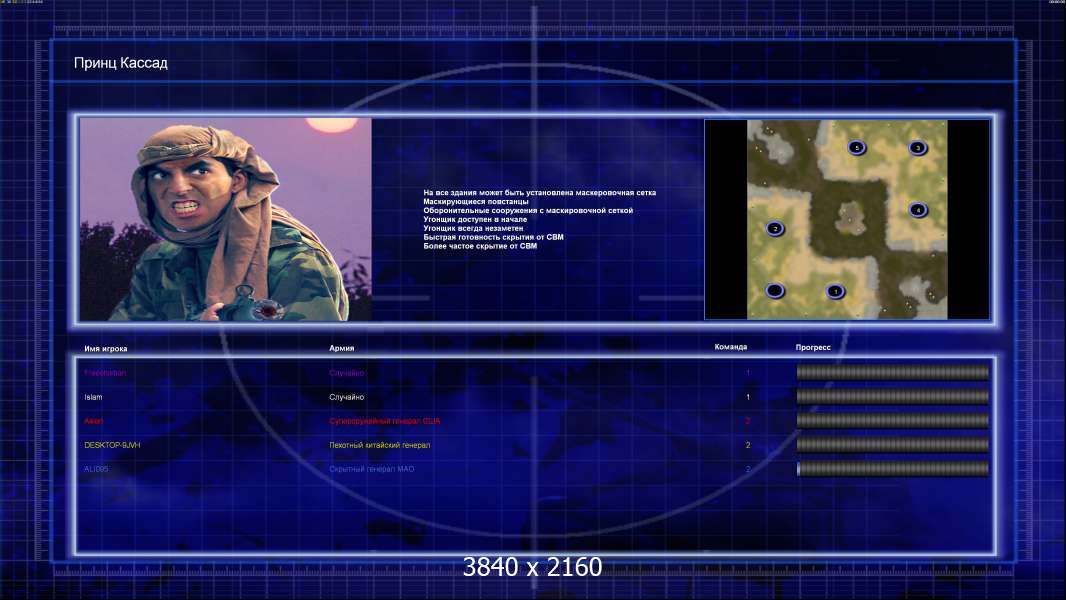1066x600 pixels.
Task: Click the Команда column header
Action: coord(731,347)
